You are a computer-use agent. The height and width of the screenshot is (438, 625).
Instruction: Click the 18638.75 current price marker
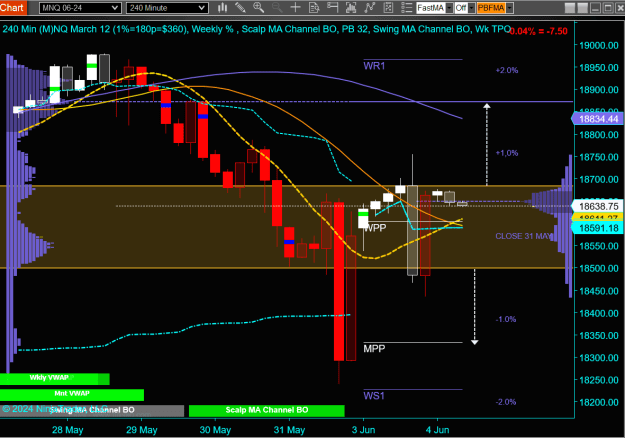pos(598,206)
